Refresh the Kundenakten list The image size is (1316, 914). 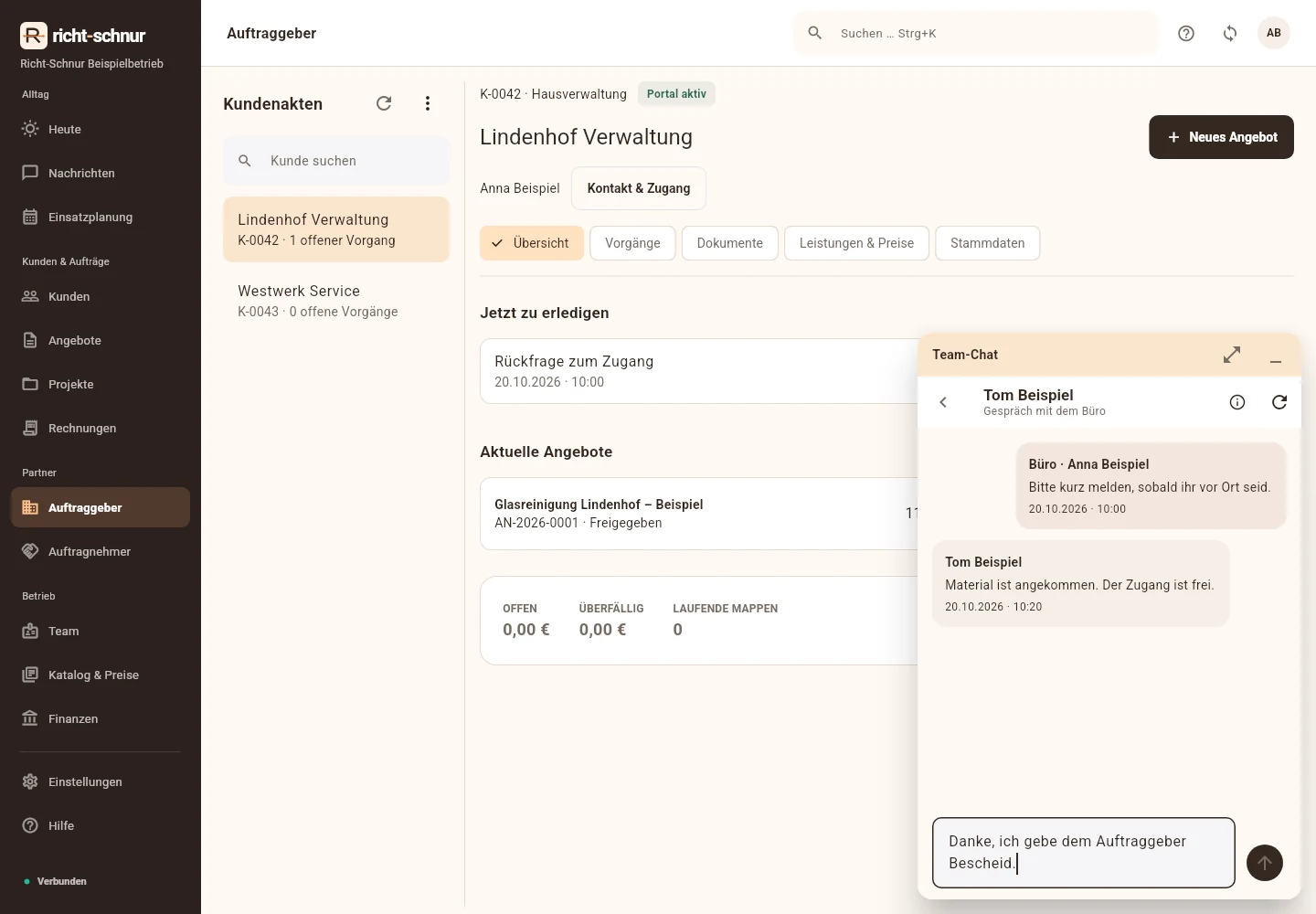[384, 103]
